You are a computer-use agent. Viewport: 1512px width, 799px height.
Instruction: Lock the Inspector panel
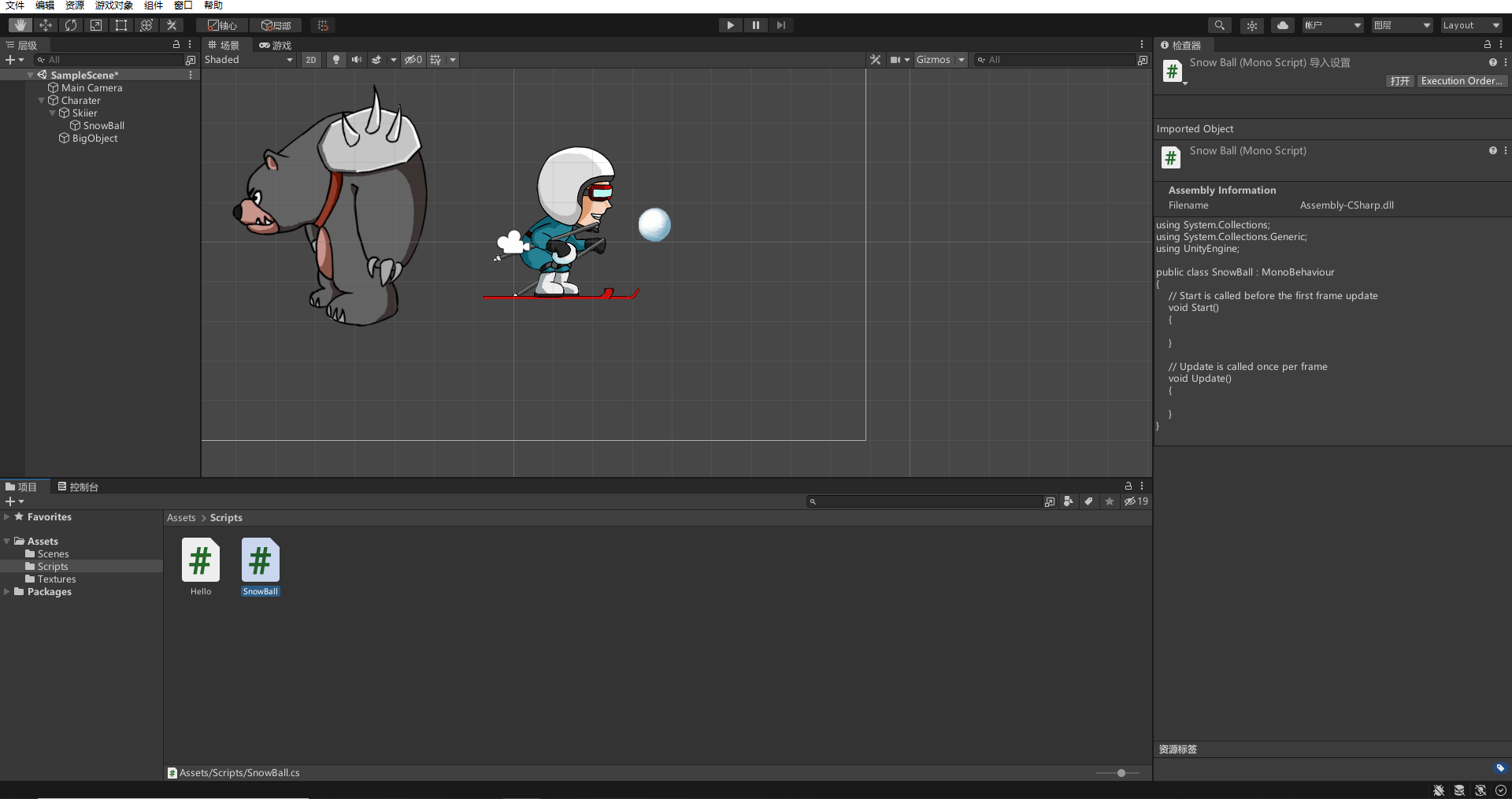click(1488, 45)
